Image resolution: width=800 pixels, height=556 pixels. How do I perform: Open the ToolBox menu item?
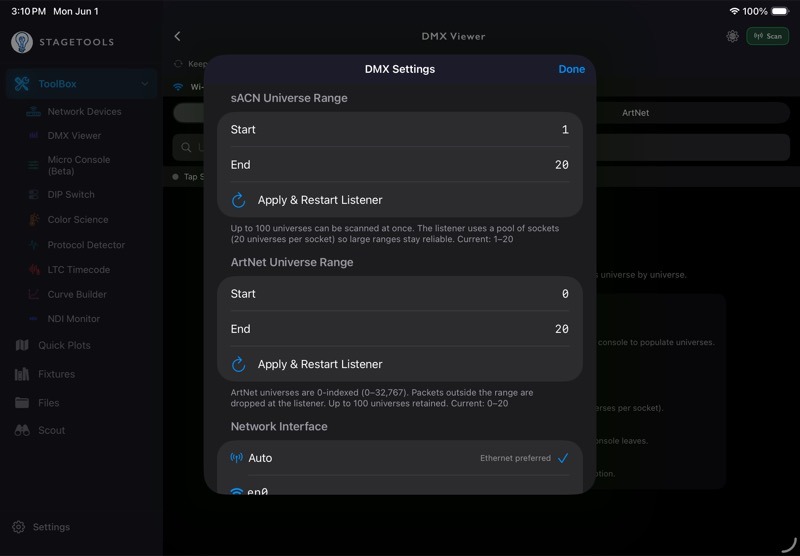[82, 84]
